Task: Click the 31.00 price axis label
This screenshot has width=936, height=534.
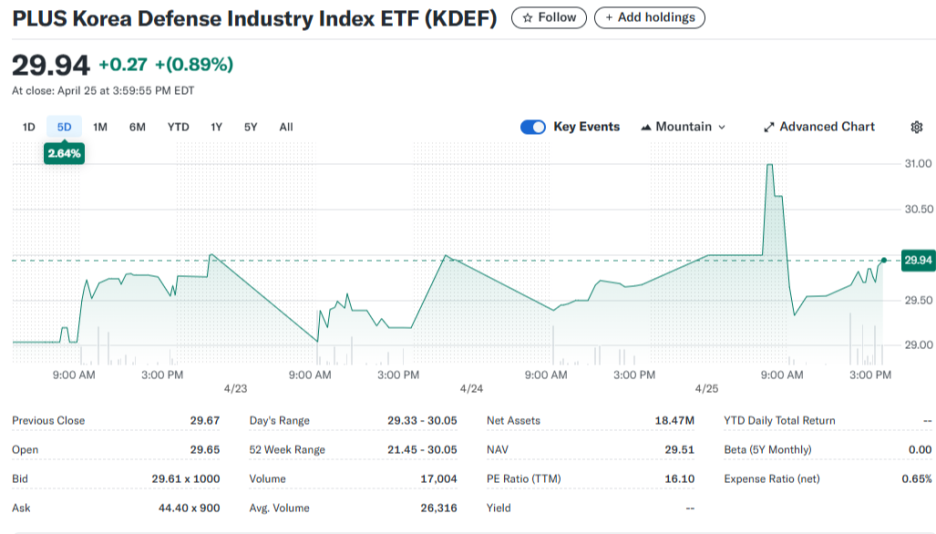Action: [918, 163]
